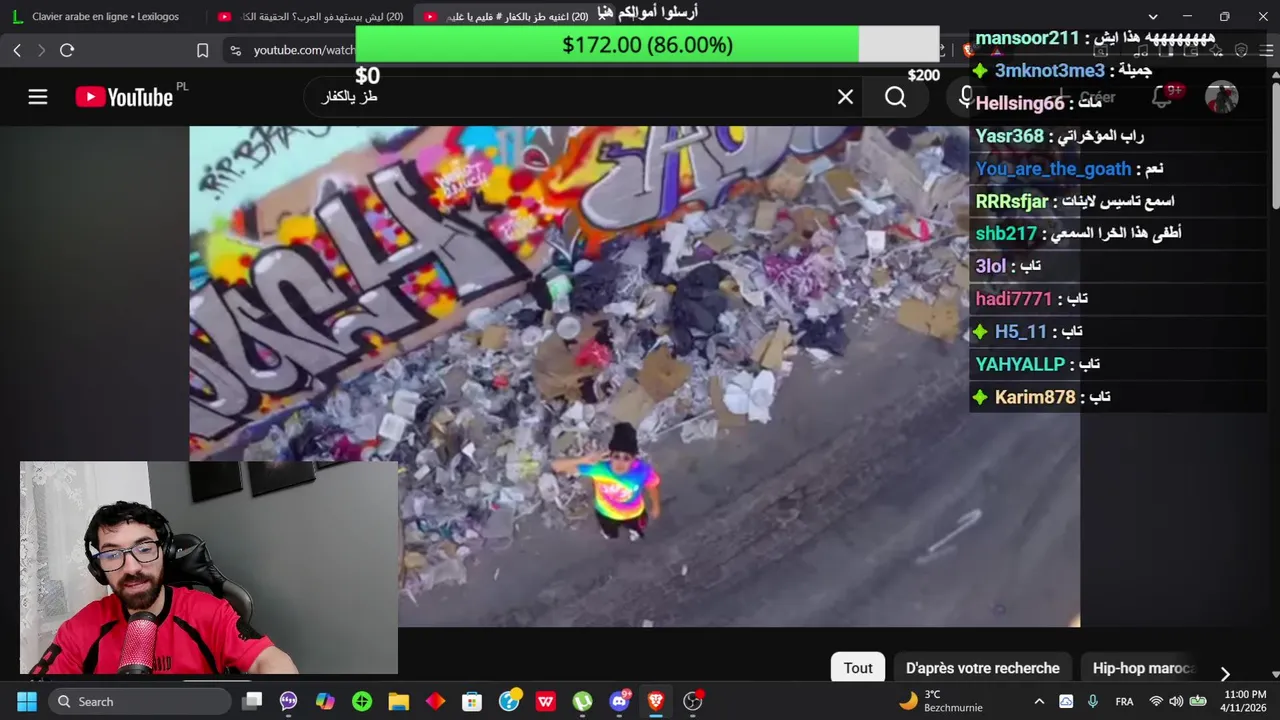The height and width of the screenshot is (720, 1280).
Task: Open Task View on the taskbar
Action: click(x=252, y=702)
